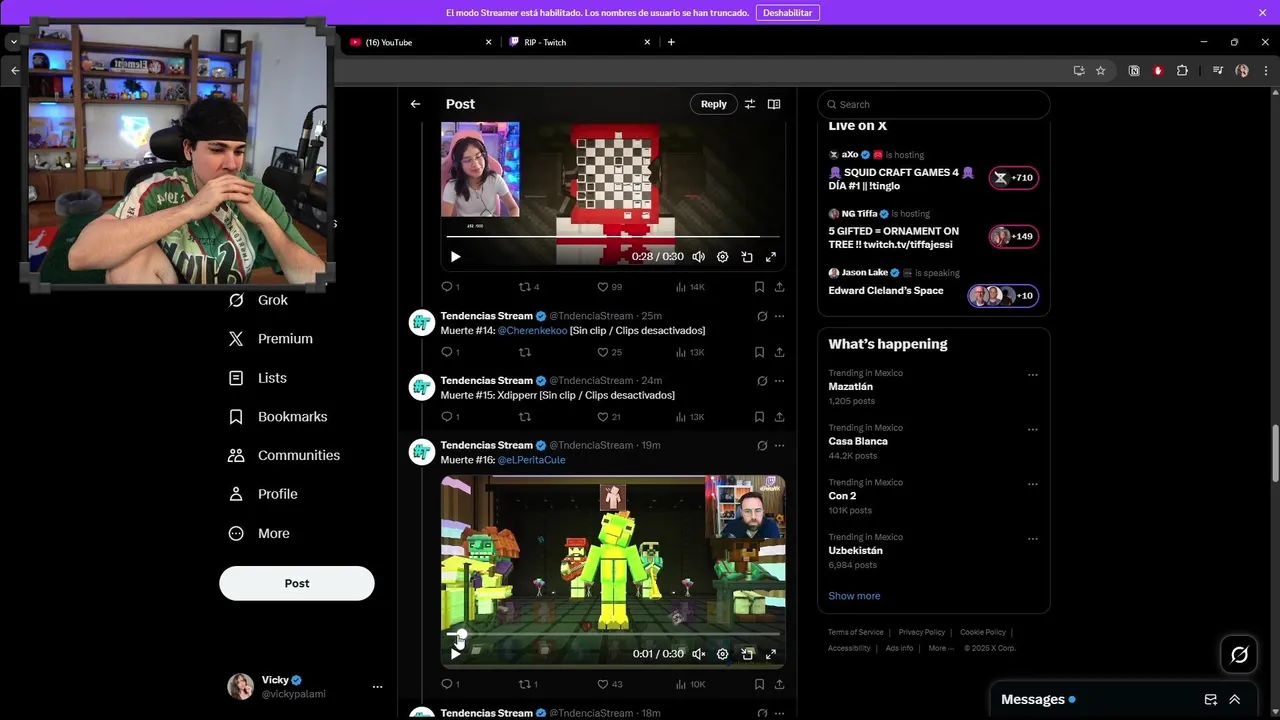The width and height of the screenshot is (1280, 720).
Task: Go back with the Post arrow
Action: tap(415, 104)
